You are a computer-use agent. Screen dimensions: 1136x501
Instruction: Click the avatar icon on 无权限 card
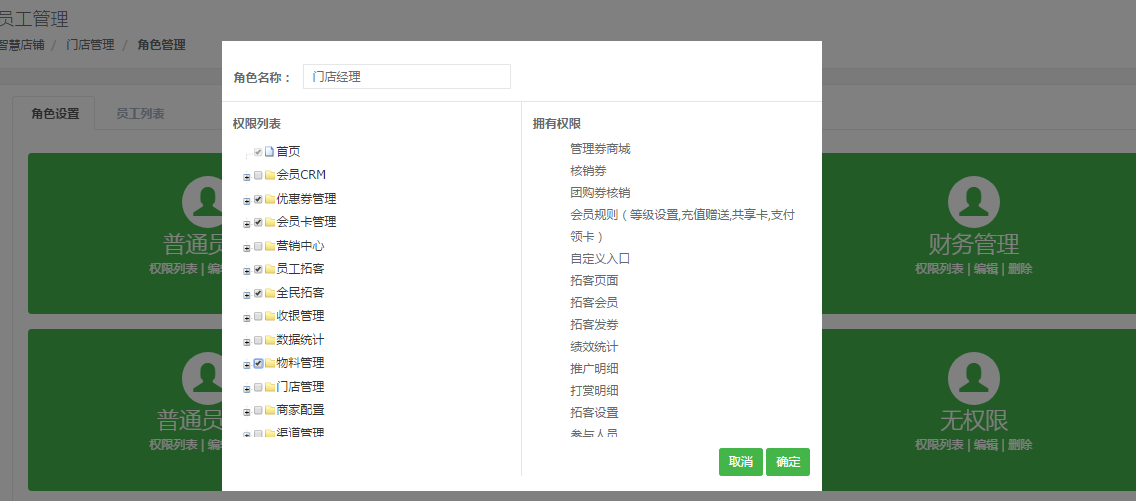point(974,379)
